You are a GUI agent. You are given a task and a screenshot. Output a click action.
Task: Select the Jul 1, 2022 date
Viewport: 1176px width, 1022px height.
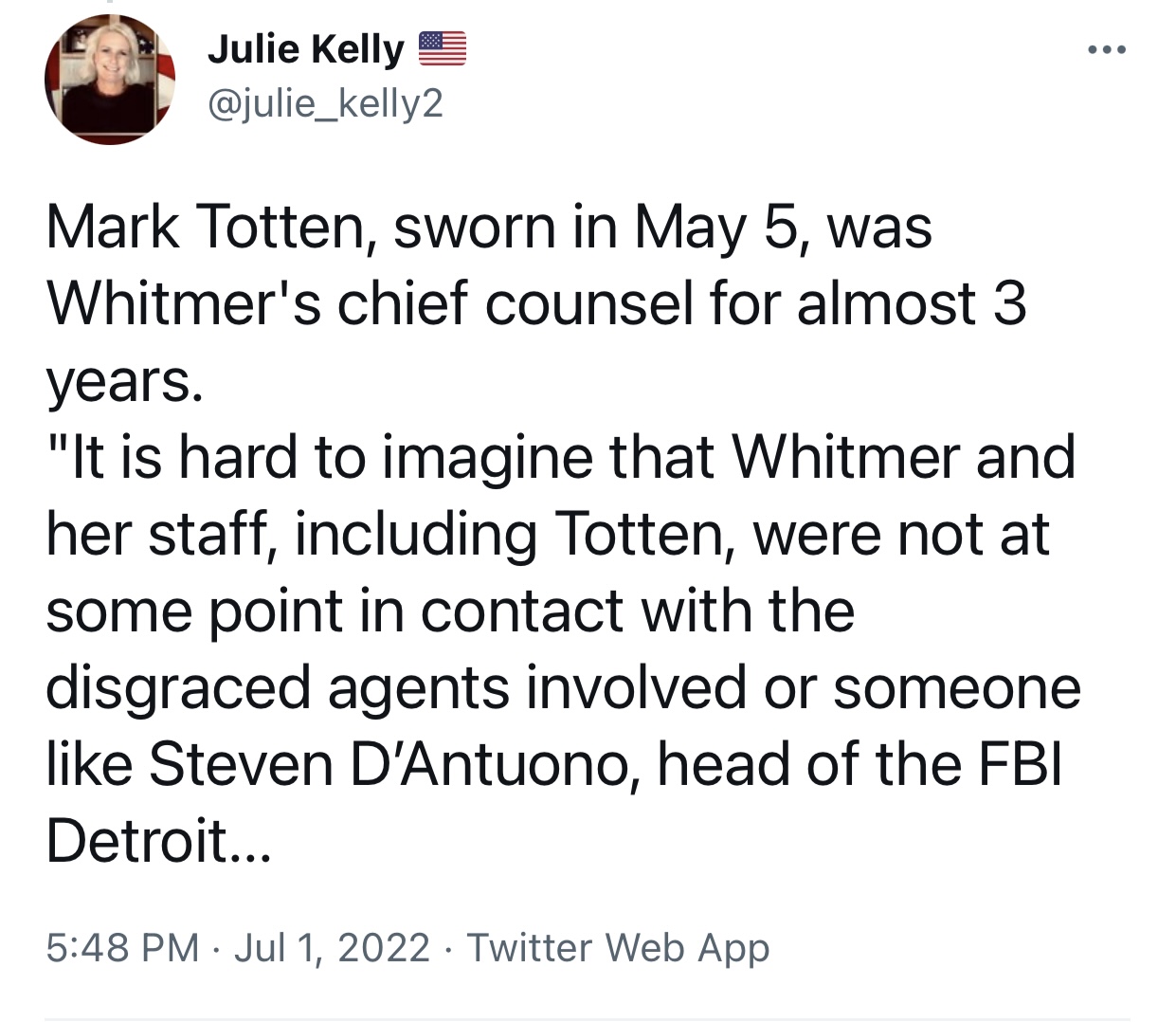(x=332, y=947)
